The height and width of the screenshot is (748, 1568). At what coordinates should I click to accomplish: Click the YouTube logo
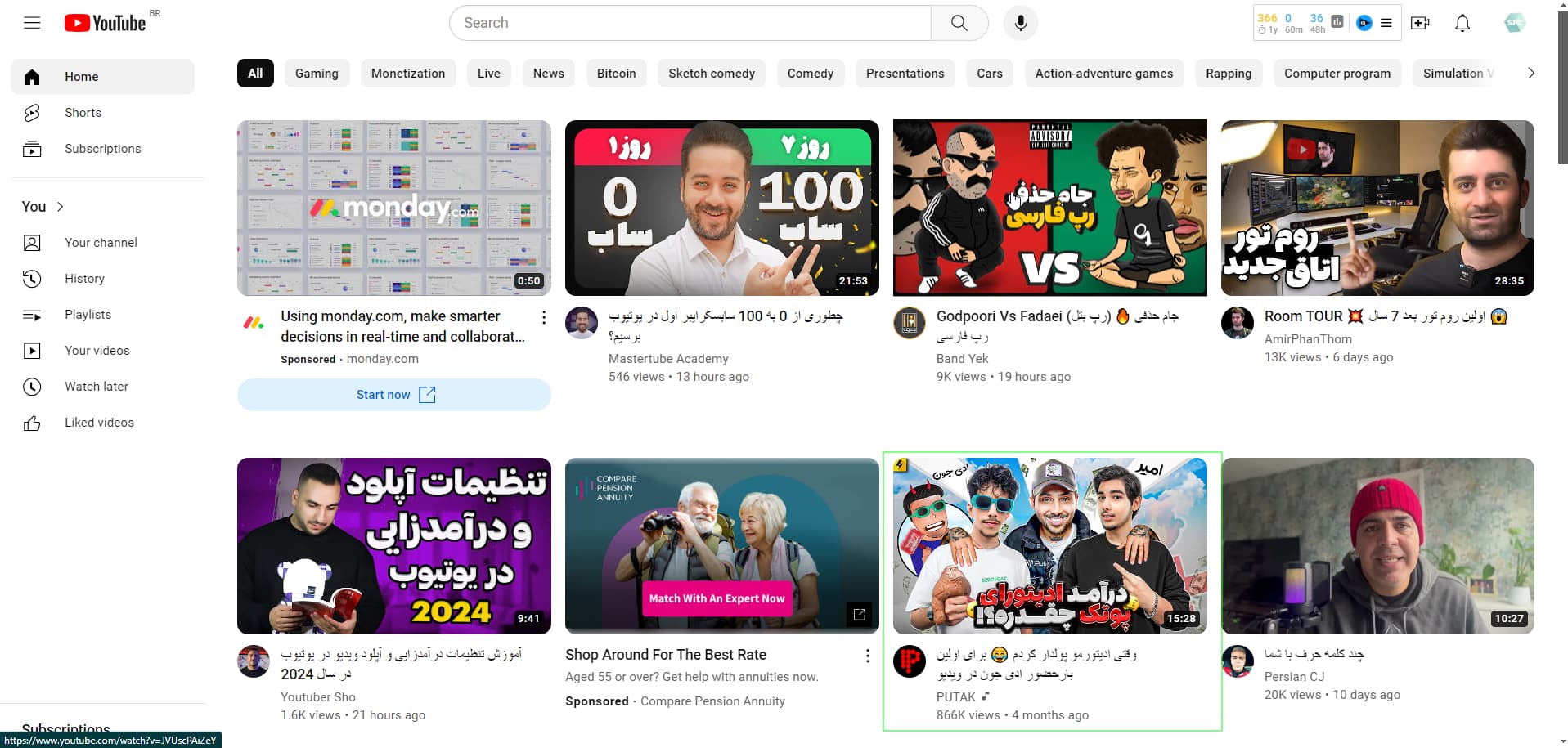[x=105, y=23]
